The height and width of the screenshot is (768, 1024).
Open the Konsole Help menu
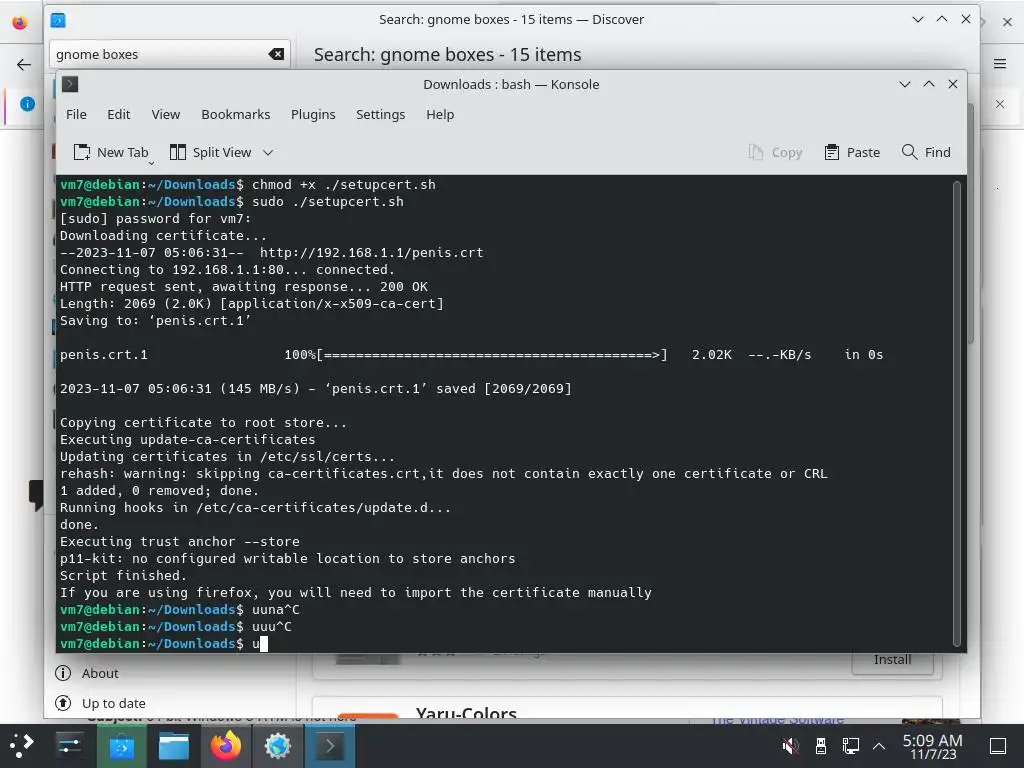click(x=440, y=114)
